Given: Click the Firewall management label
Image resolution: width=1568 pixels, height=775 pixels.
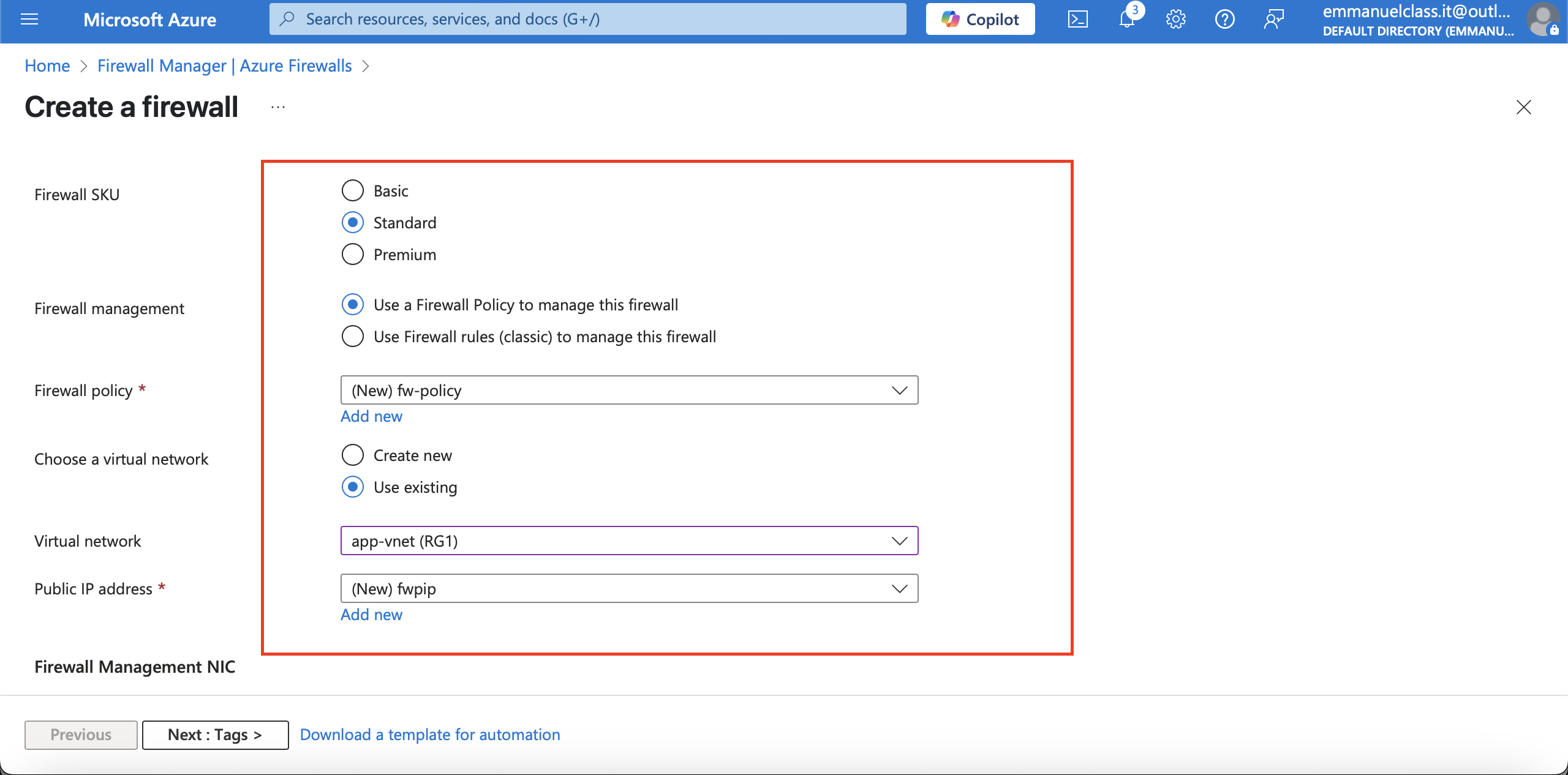Looking at the screenshot, I should (109, 309).
